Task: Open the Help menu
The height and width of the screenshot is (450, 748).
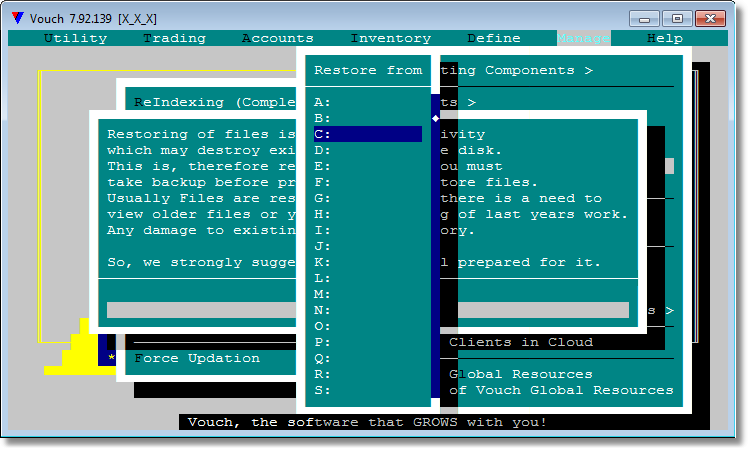Action: [665, 38]
